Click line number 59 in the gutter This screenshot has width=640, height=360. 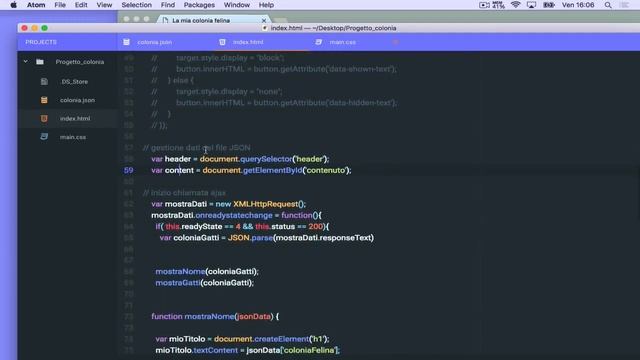point(129,170)
